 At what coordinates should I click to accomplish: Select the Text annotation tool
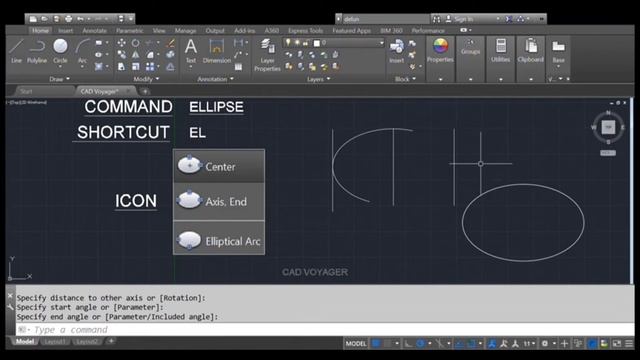(x=191, y=51)
